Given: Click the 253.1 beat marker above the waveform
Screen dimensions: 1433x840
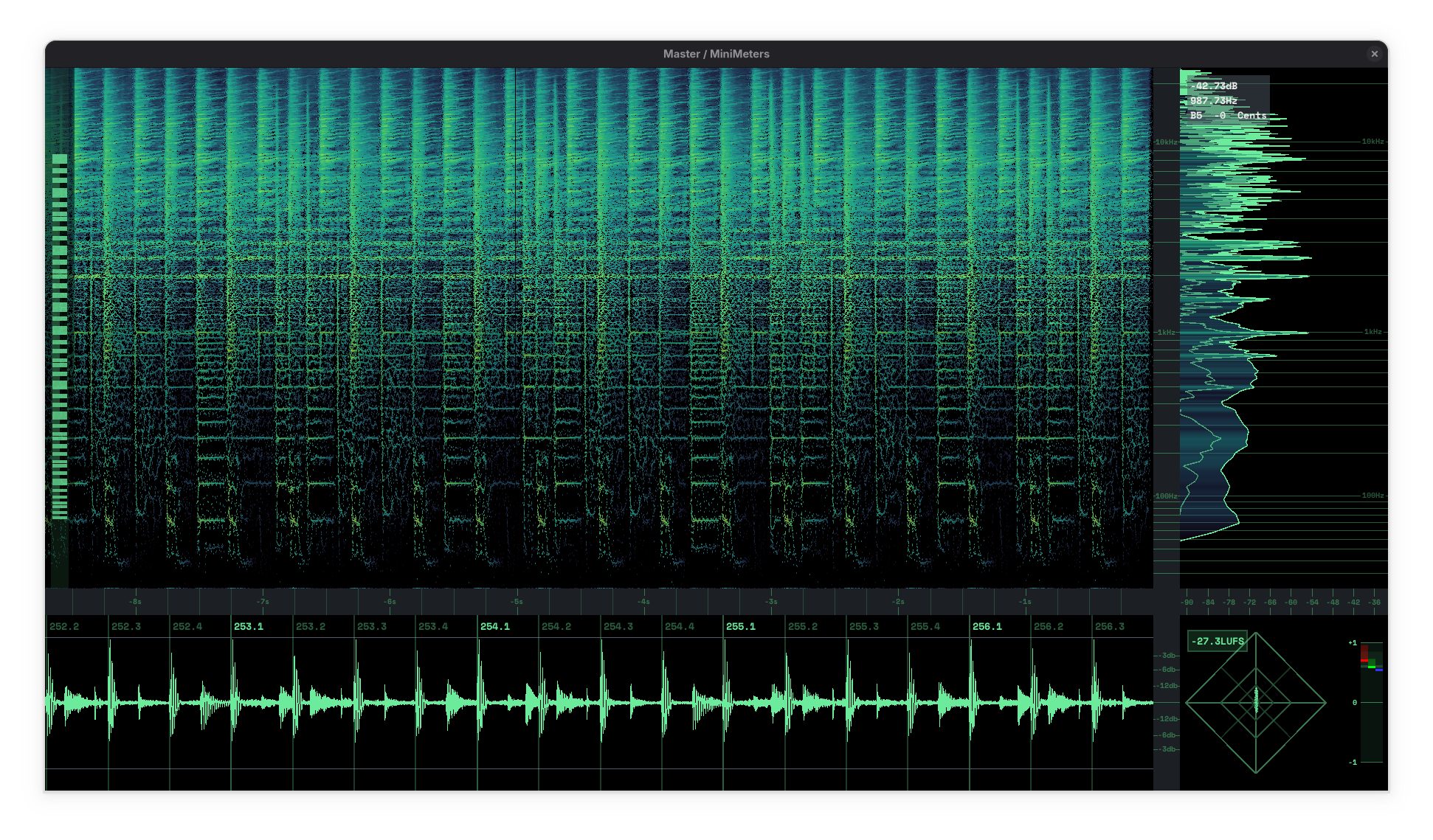Looking at the screenshot, I should 248,625.
